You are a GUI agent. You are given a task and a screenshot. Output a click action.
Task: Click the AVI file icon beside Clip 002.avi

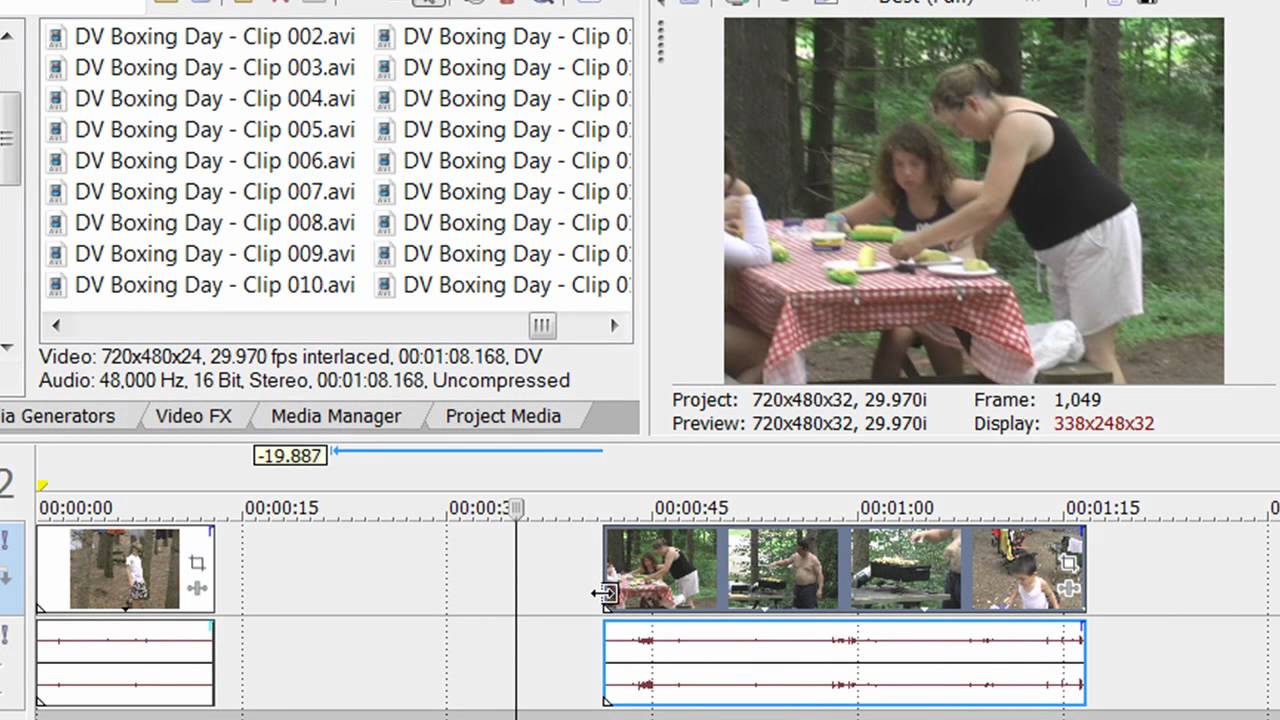pos(57,38)
